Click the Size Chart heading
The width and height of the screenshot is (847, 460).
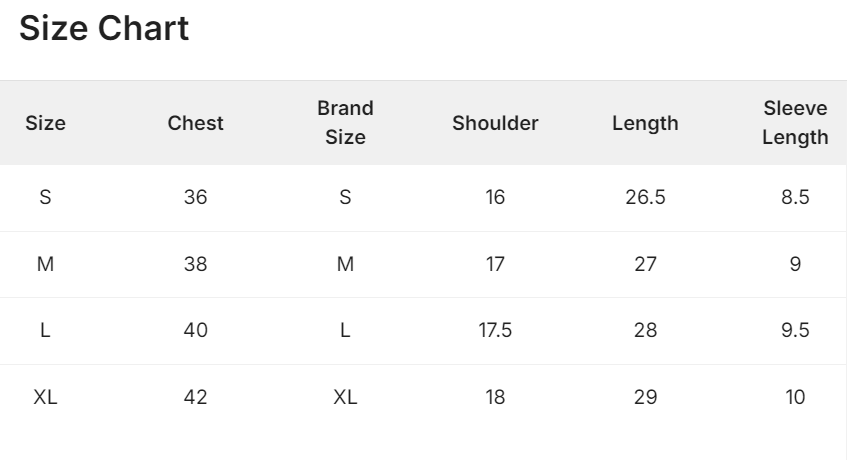click(x=104, y=28)
